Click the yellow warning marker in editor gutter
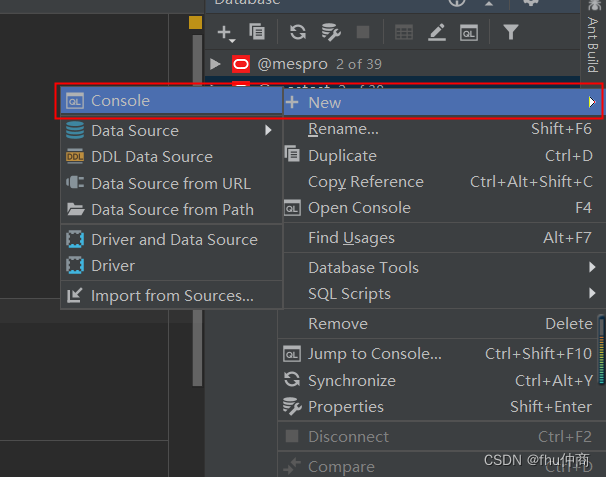Screen dimensions: 606x477 (196, 23)
